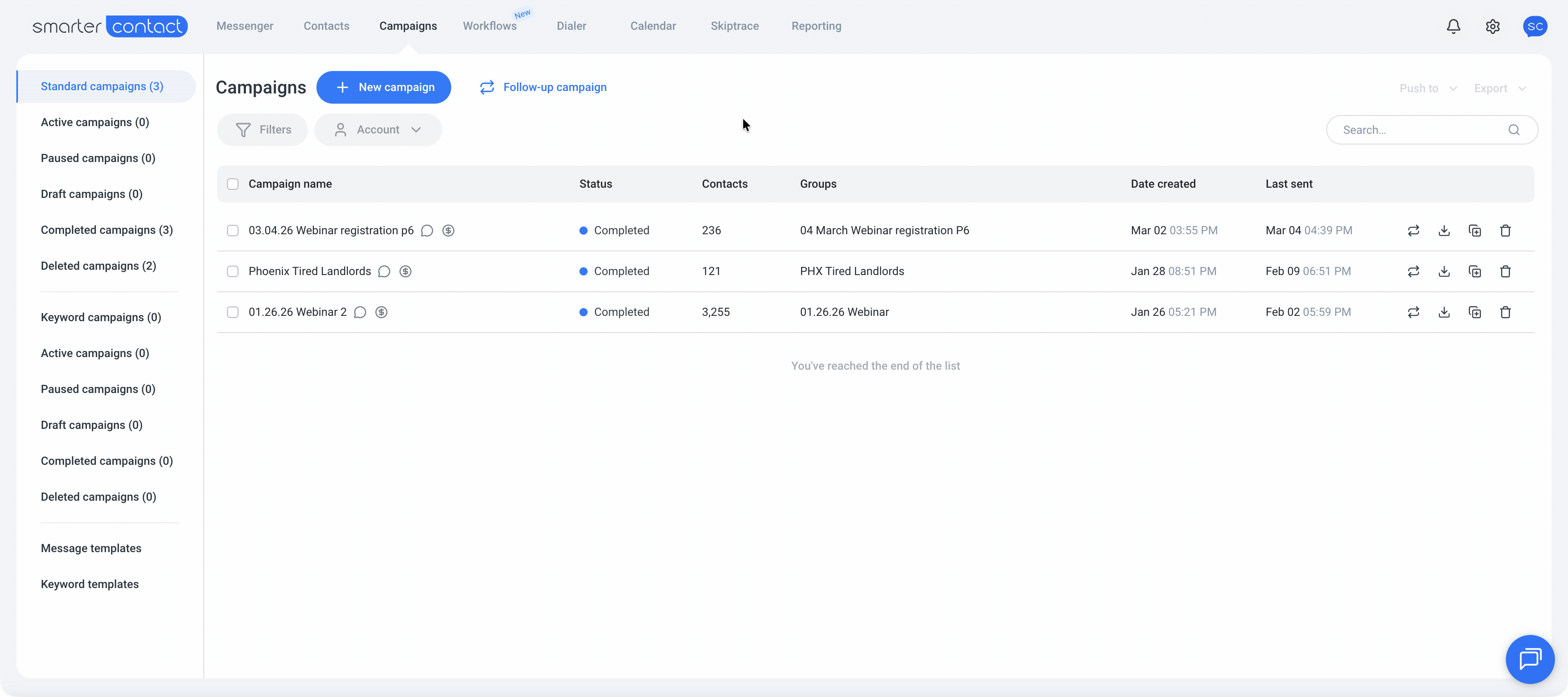Open the Export dropdown
The height and width of the screenshot is (697, 1568).
coord(1499,88)
